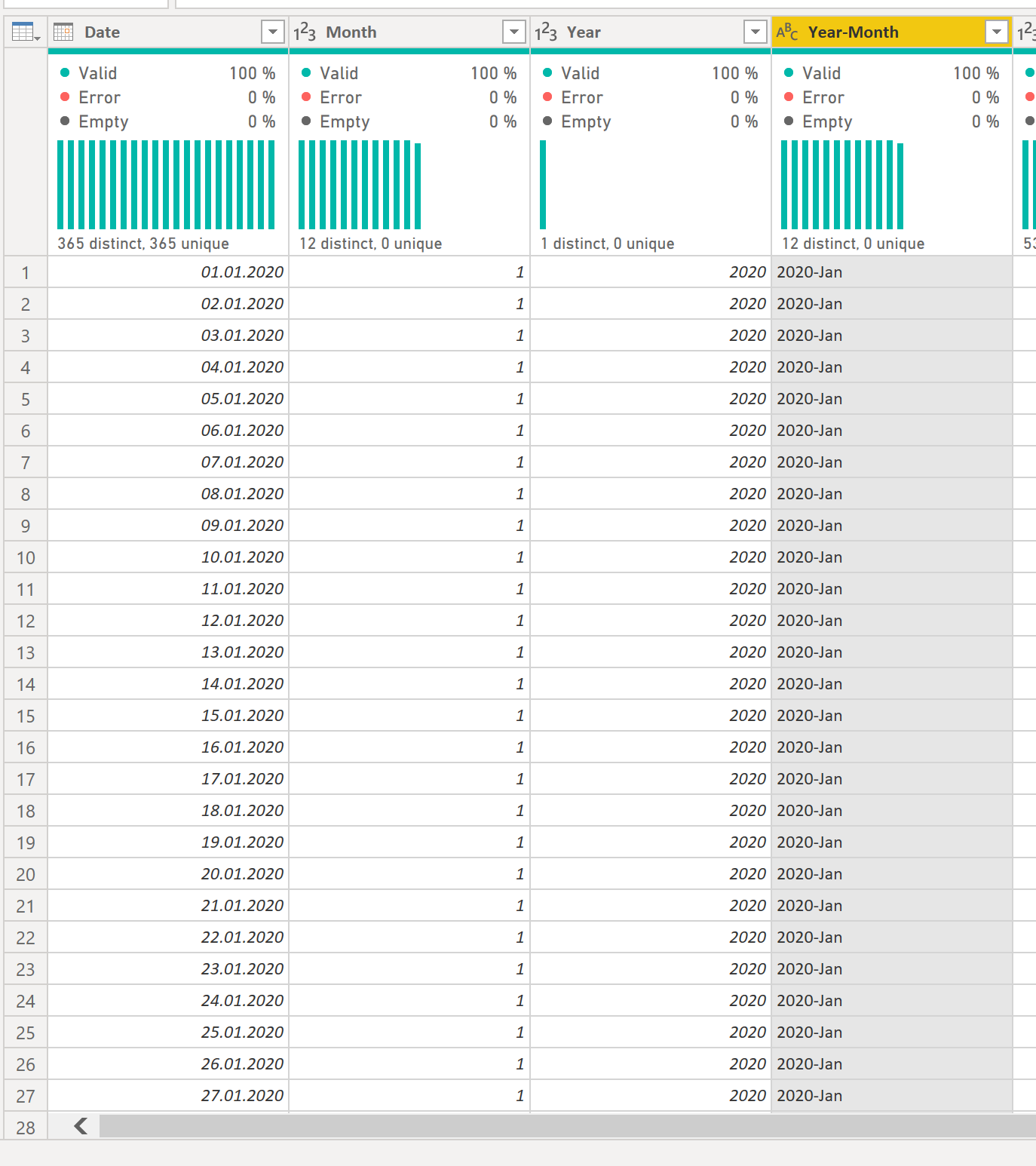
Task: Click the Year value in row 17
Action: coord(651,779)
